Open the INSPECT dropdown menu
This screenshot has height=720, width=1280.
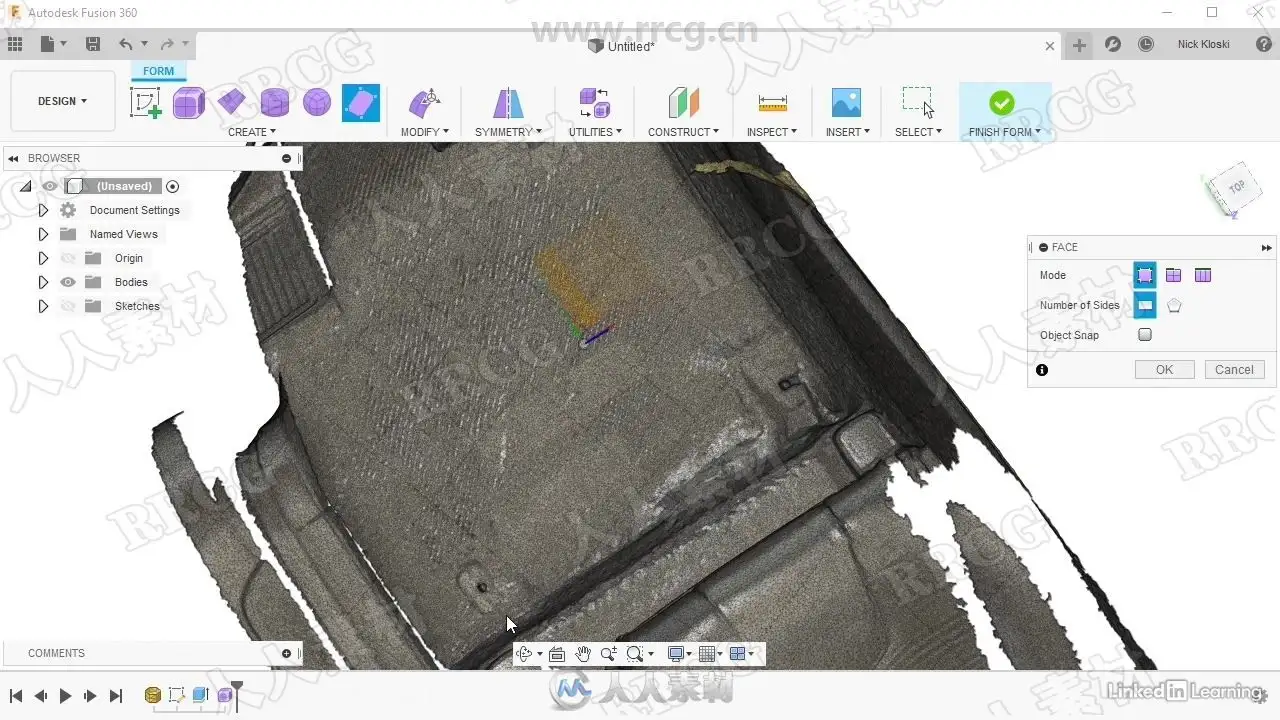click(x=772, y=132)
